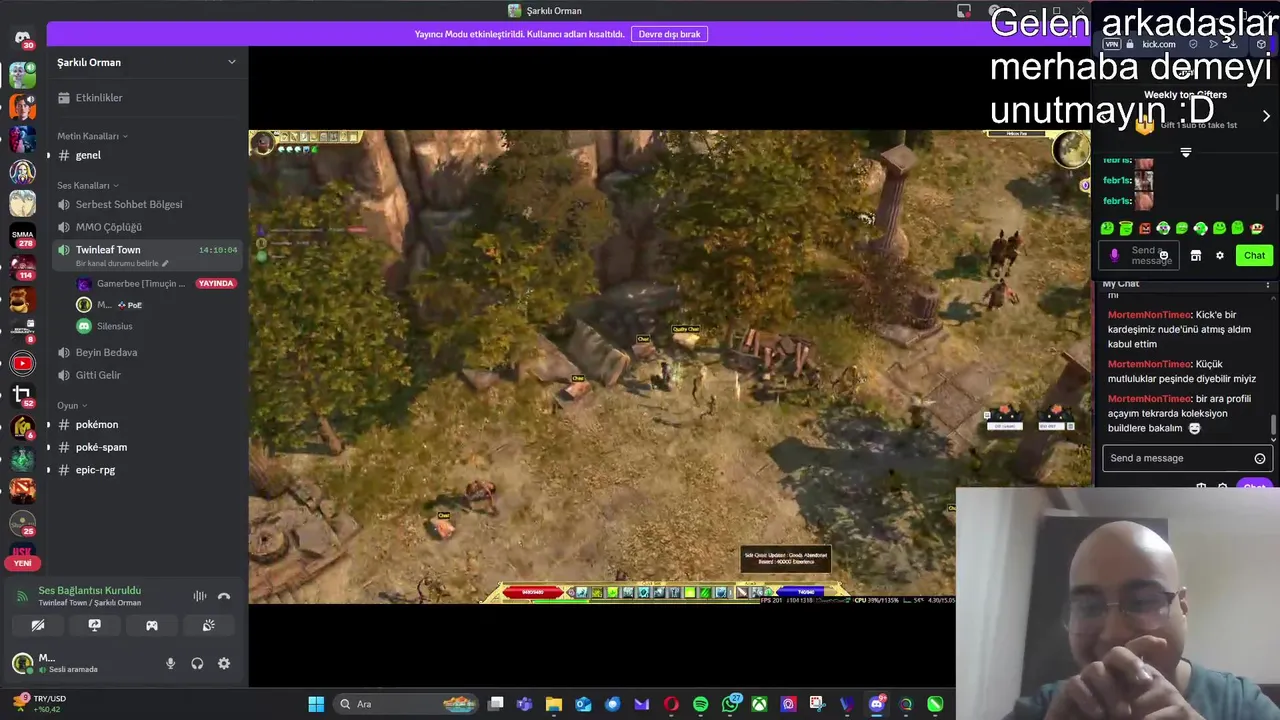Open File Explorer from the taskbar
1280x720 pixels.
(x=553, y=704)
